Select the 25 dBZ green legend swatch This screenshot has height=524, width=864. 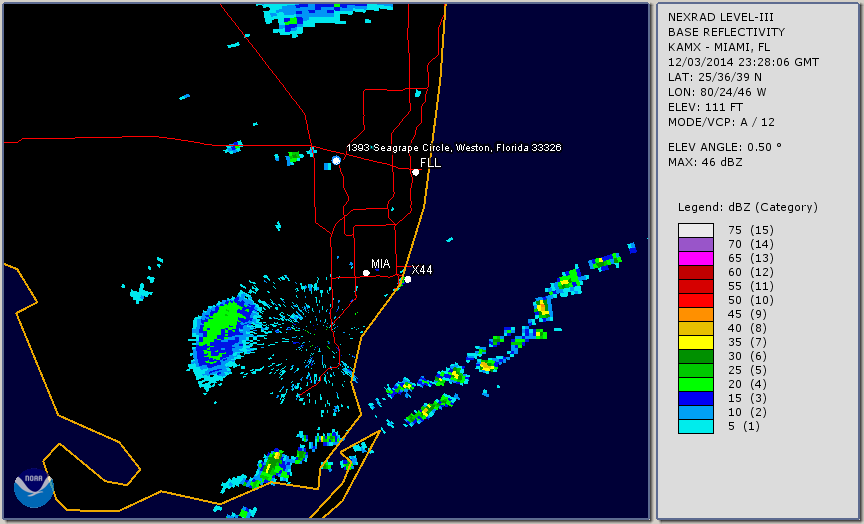[x=696, y=370]
